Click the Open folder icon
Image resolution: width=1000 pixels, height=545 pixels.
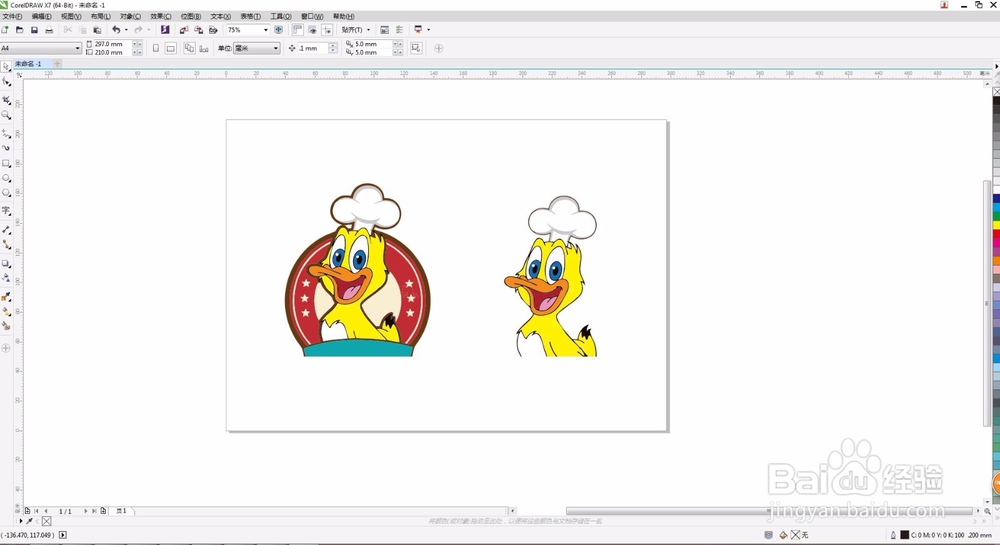tap(20, 29)
